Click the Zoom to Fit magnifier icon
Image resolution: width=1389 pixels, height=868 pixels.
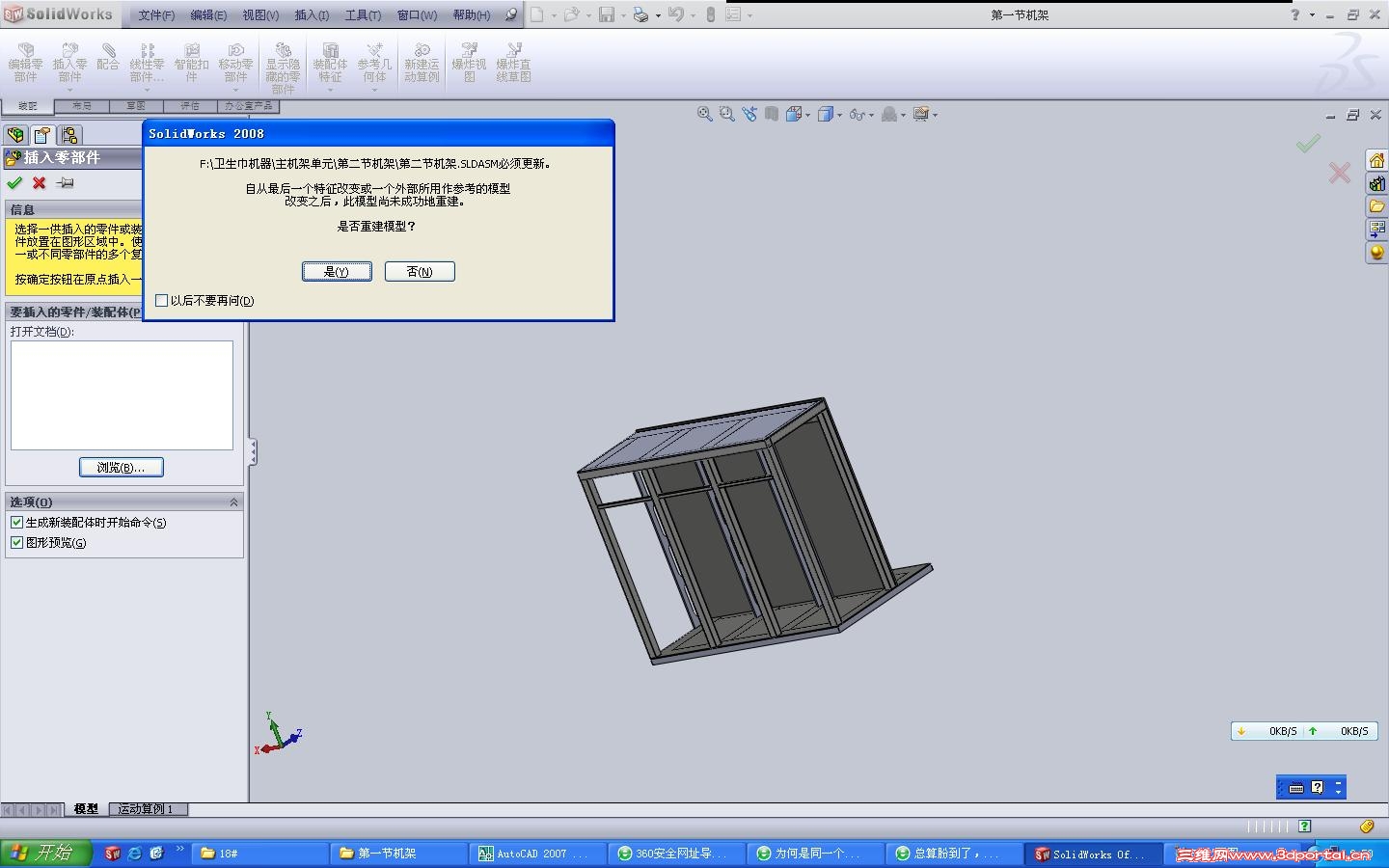[705, 114]
